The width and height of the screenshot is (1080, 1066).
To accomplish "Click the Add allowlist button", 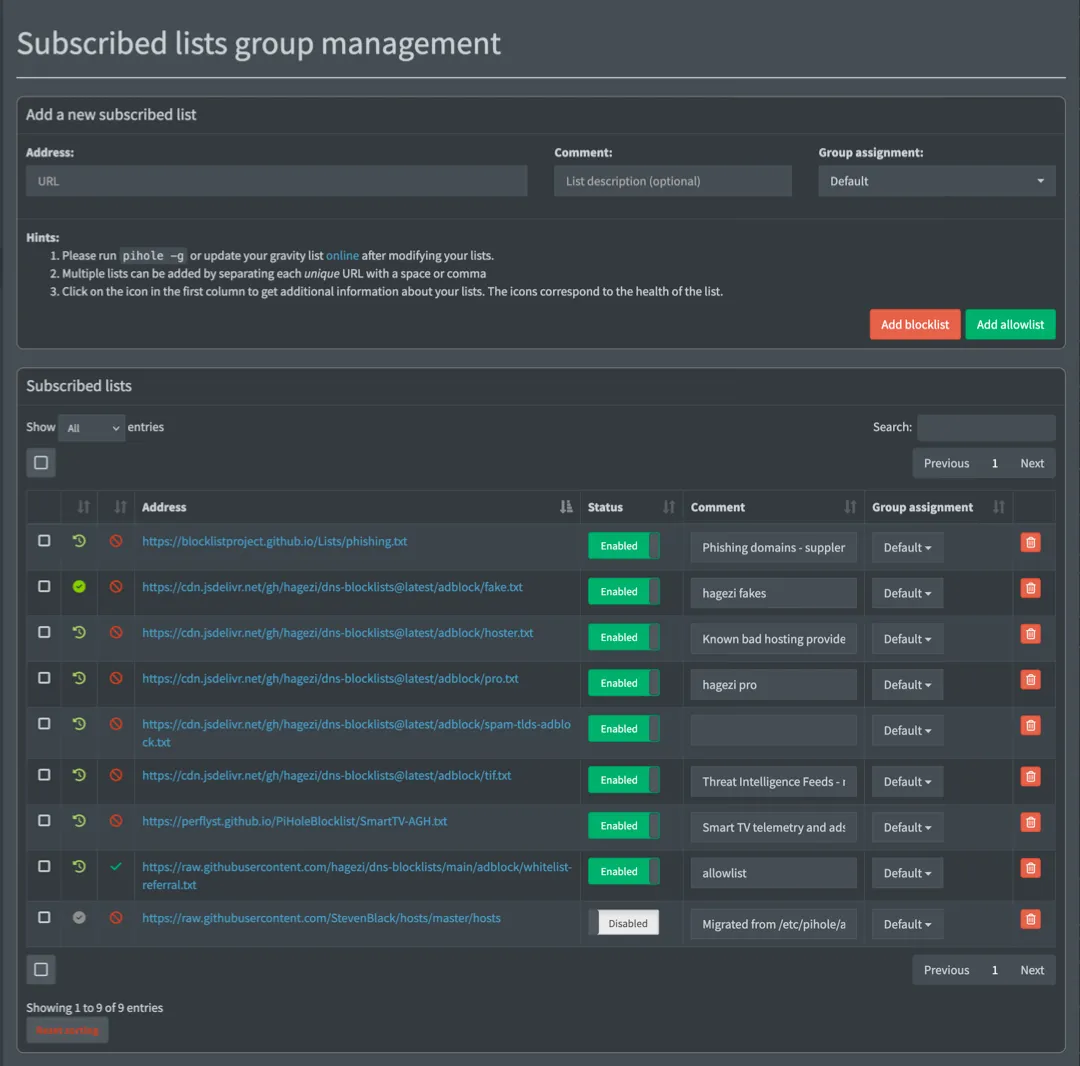I will tap(1010, 324).
